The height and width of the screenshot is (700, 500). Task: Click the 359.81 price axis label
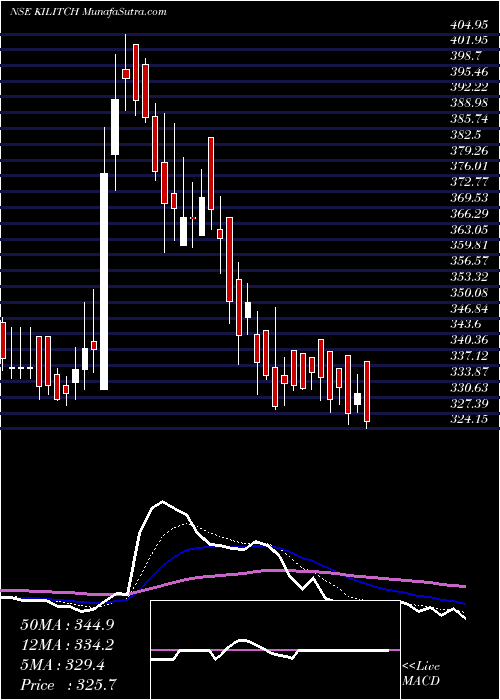pyautogui.click(x=470, y=245)
